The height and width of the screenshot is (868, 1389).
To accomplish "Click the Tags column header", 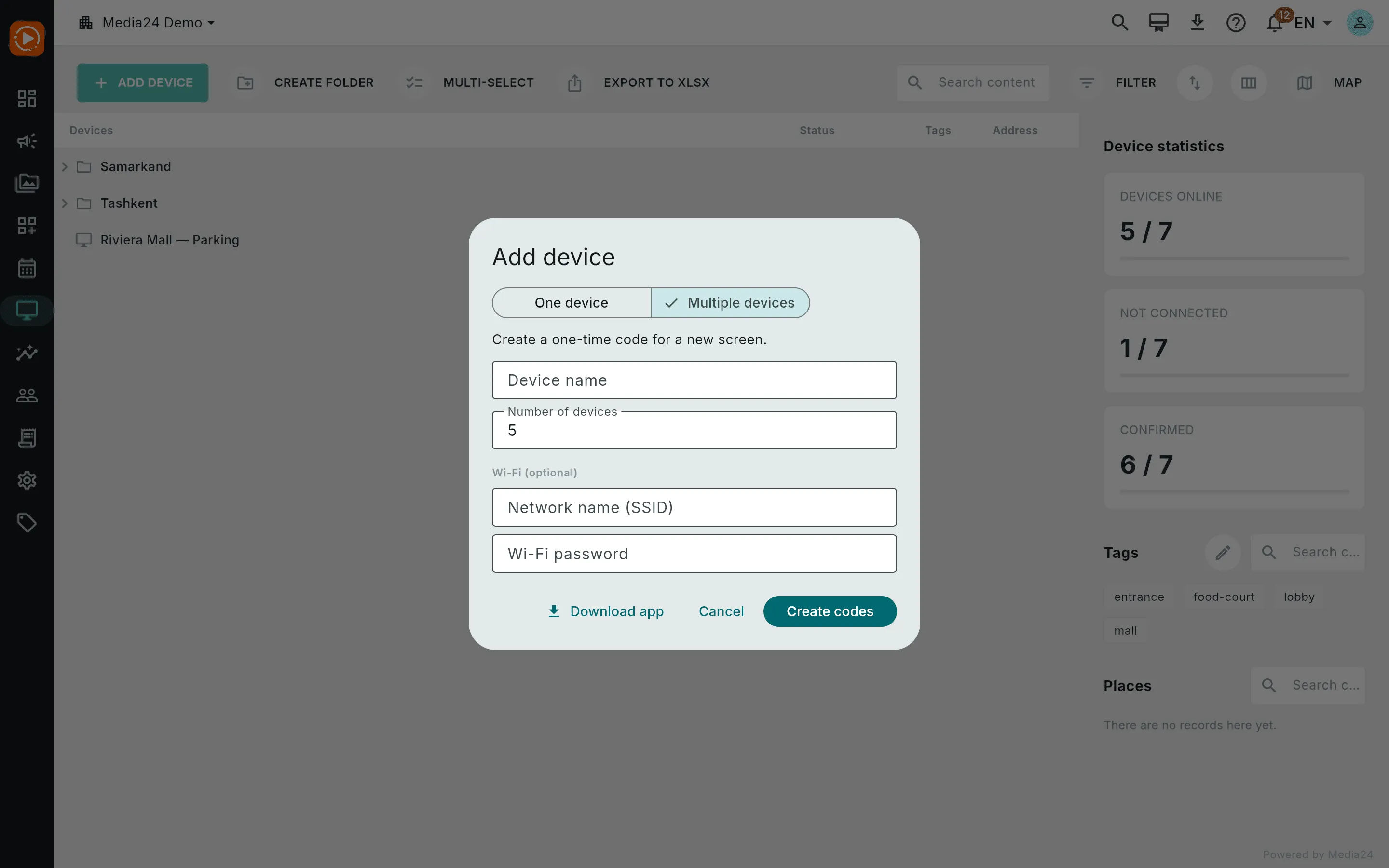I will (x=938, y=130).
